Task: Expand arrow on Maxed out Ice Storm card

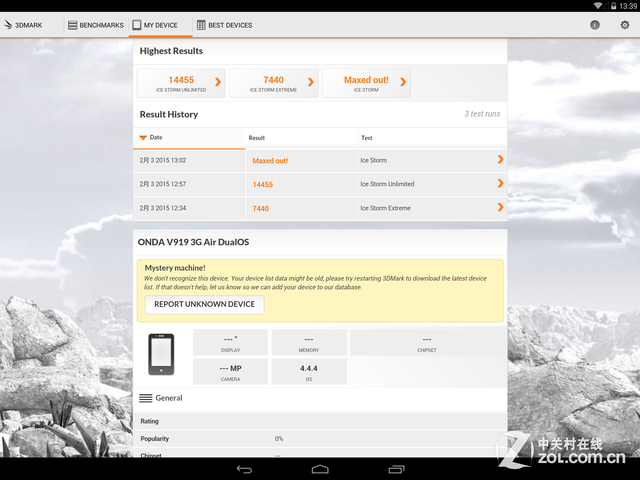Action: [x=403, y=82]
